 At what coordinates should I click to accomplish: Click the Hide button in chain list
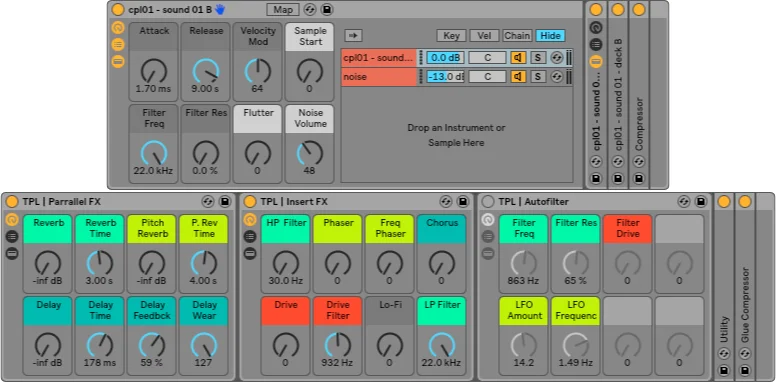[550, 36]
